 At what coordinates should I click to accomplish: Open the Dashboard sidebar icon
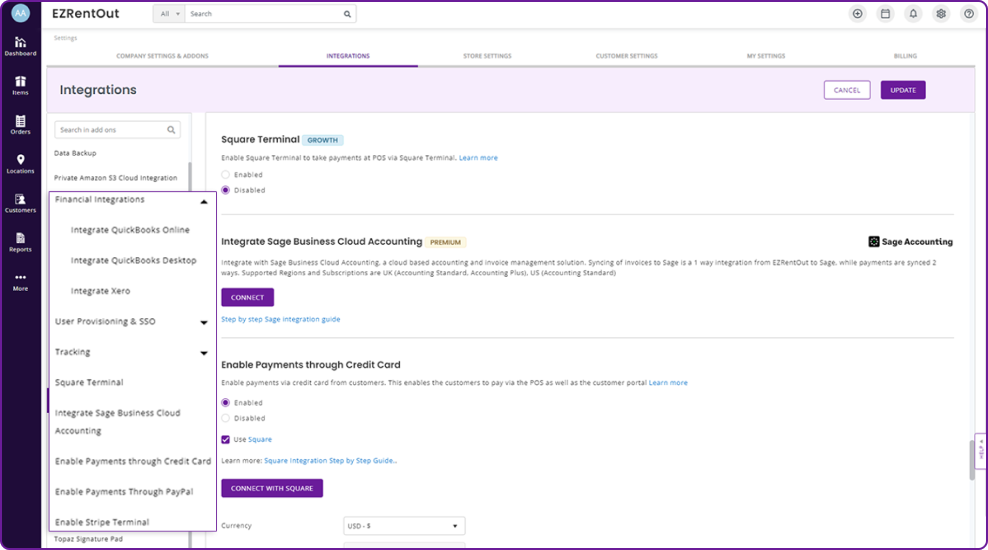click(x=20, y=46)
